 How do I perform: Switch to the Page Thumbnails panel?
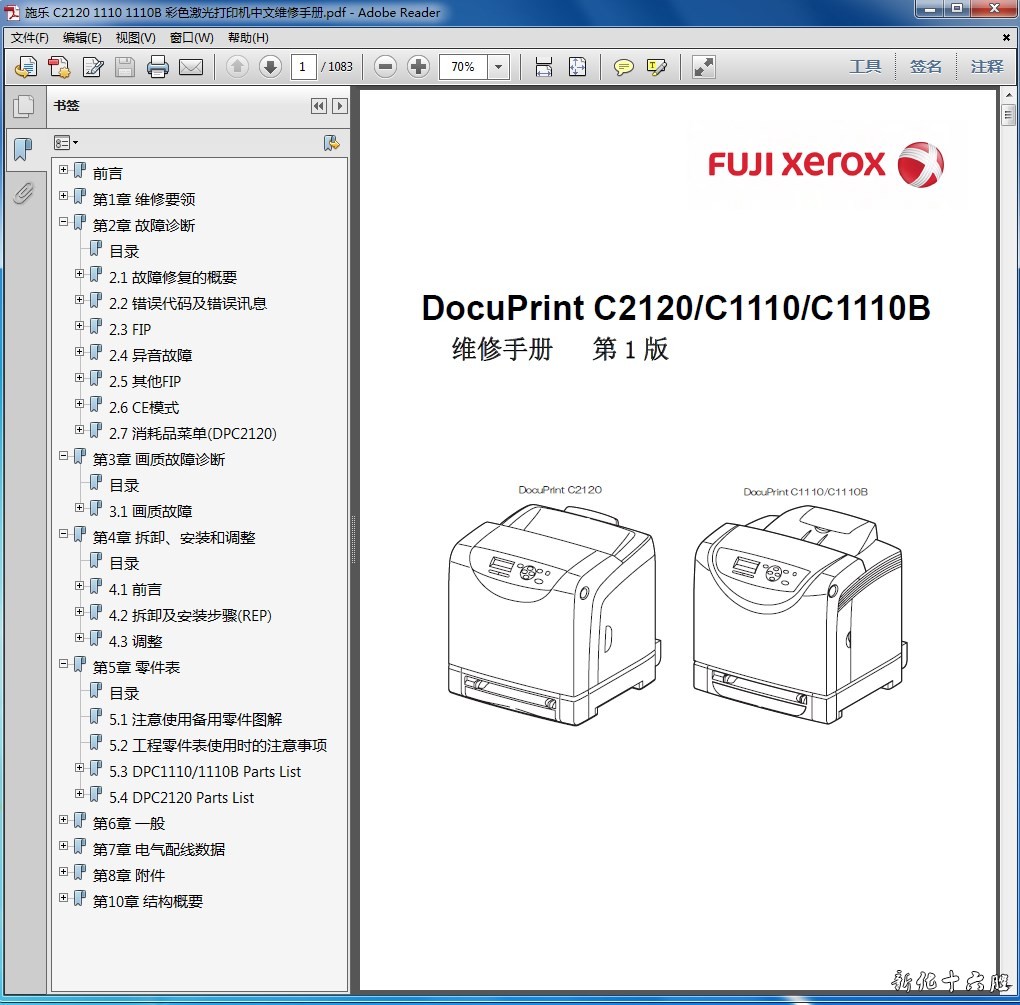coord(23,107)
